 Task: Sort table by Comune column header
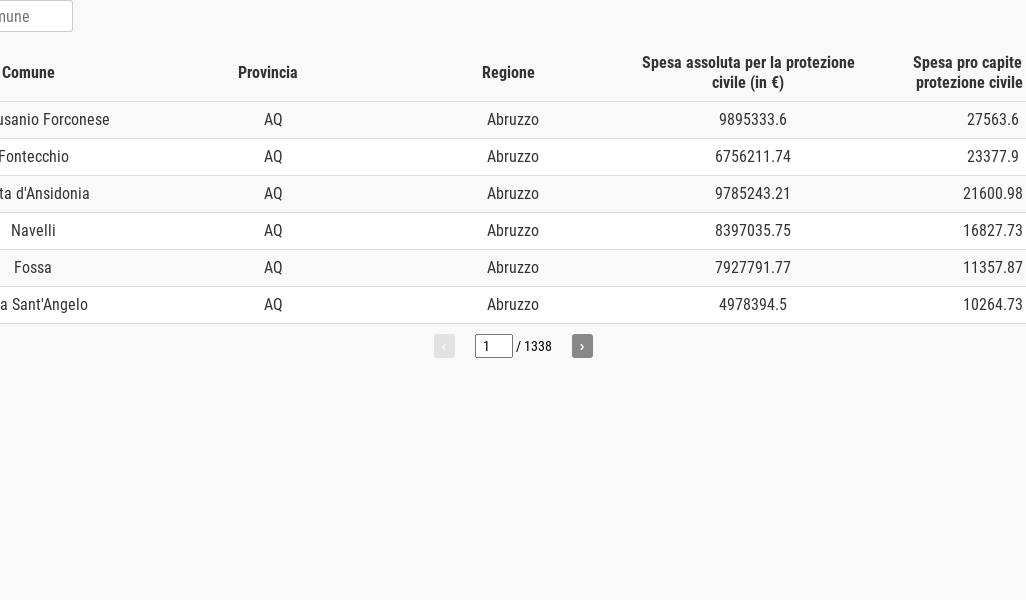coord(29,73)
